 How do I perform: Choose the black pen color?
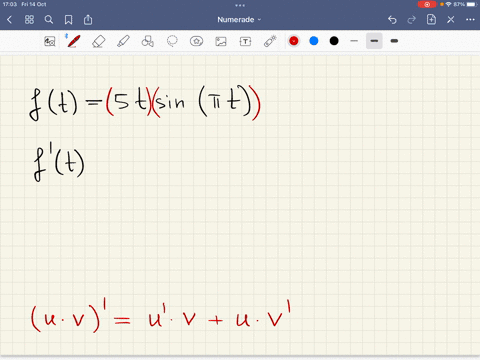(334, 41)
